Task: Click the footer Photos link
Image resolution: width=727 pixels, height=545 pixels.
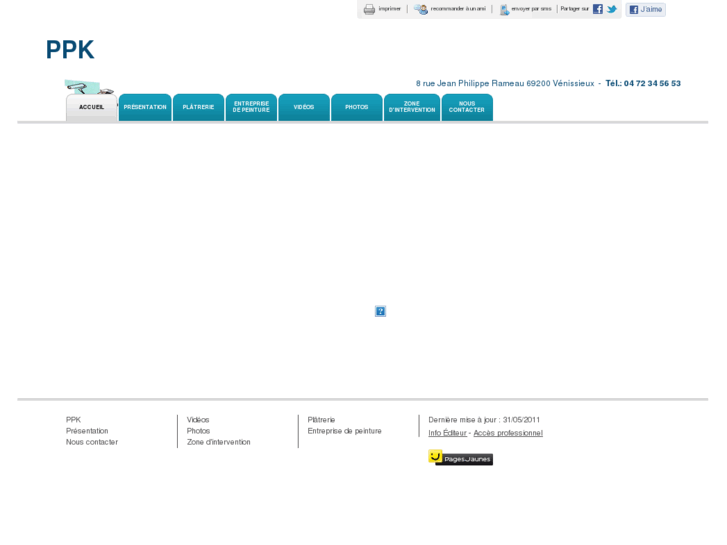Action: (x=198, y=431)
